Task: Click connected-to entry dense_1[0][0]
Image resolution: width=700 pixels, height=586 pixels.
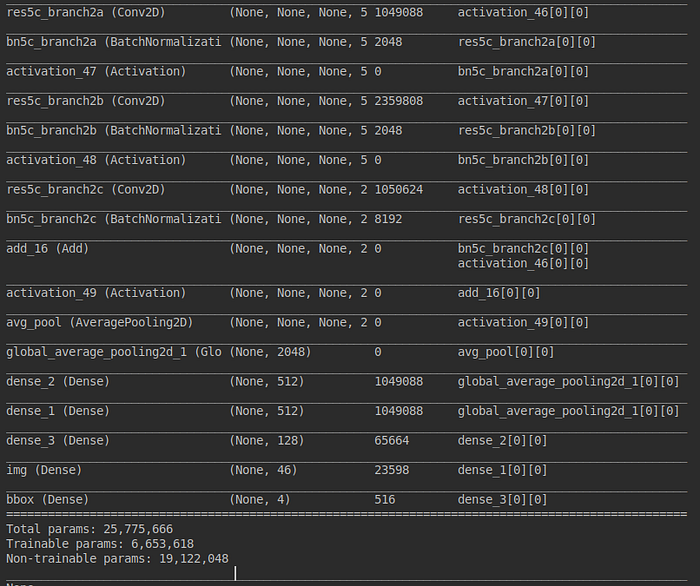Action: 502,470
